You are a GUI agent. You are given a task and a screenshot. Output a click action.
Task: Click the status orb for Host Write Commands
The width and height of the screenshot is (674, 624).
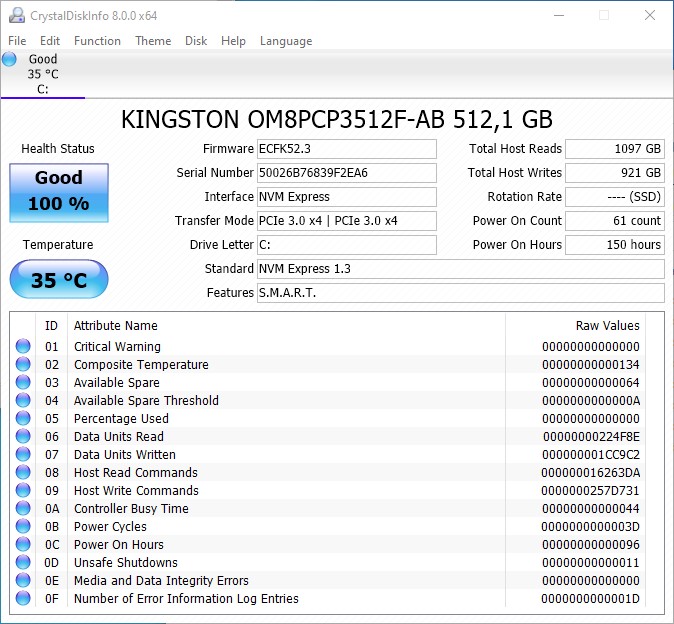click(23, 490)
